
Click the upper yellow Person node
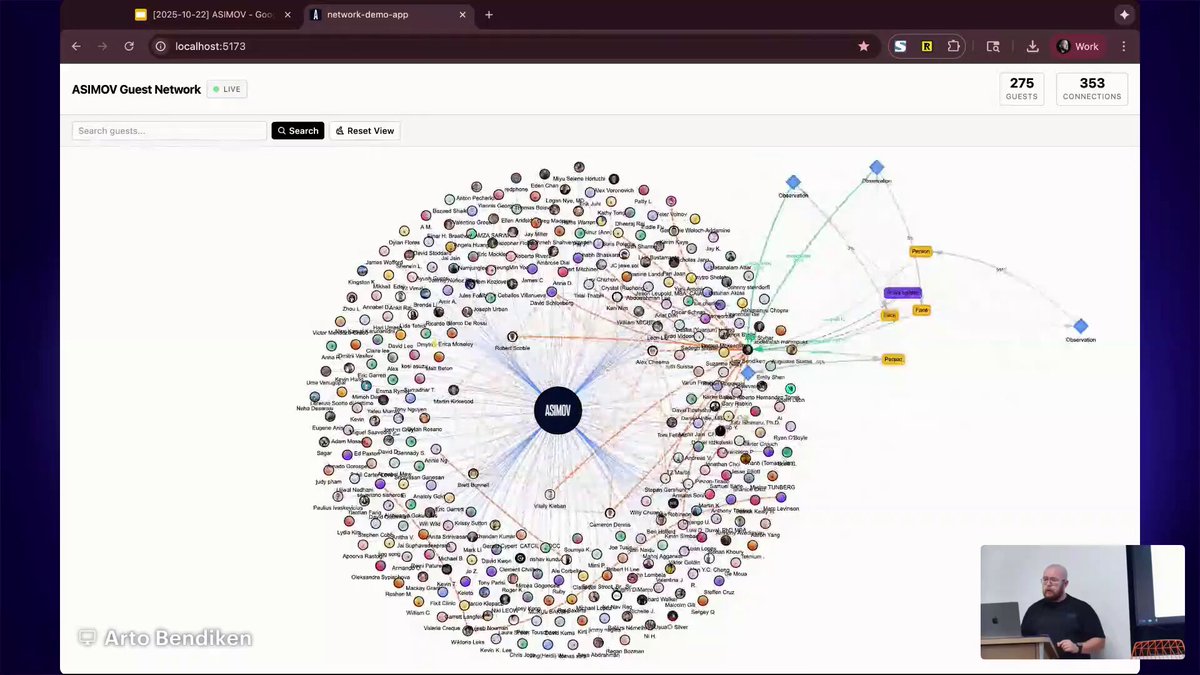pos(921,251)
